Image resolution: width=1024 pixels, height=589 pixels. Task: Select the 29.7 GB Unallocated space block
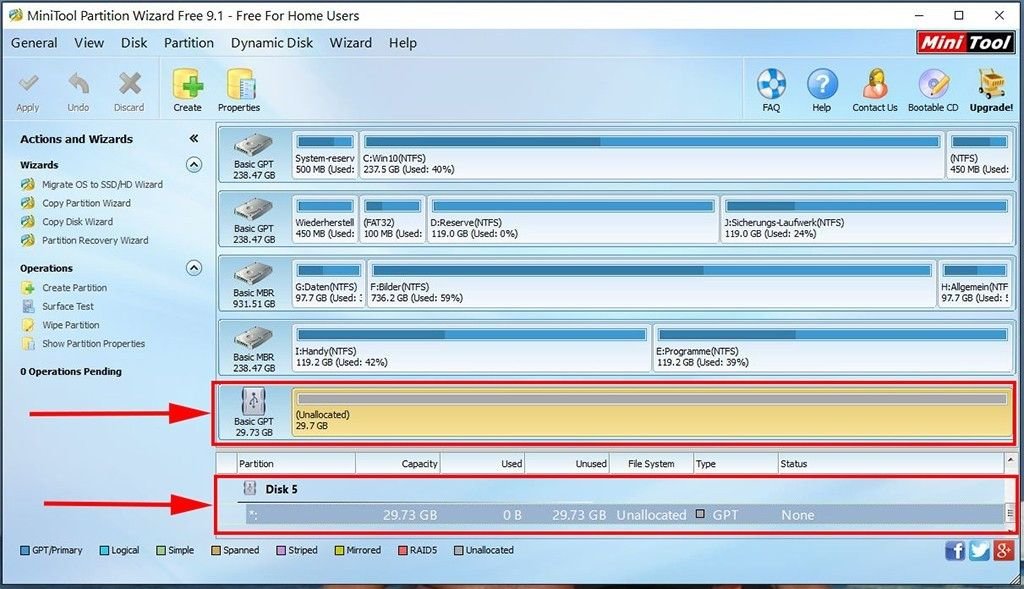(x=652, y=411)
